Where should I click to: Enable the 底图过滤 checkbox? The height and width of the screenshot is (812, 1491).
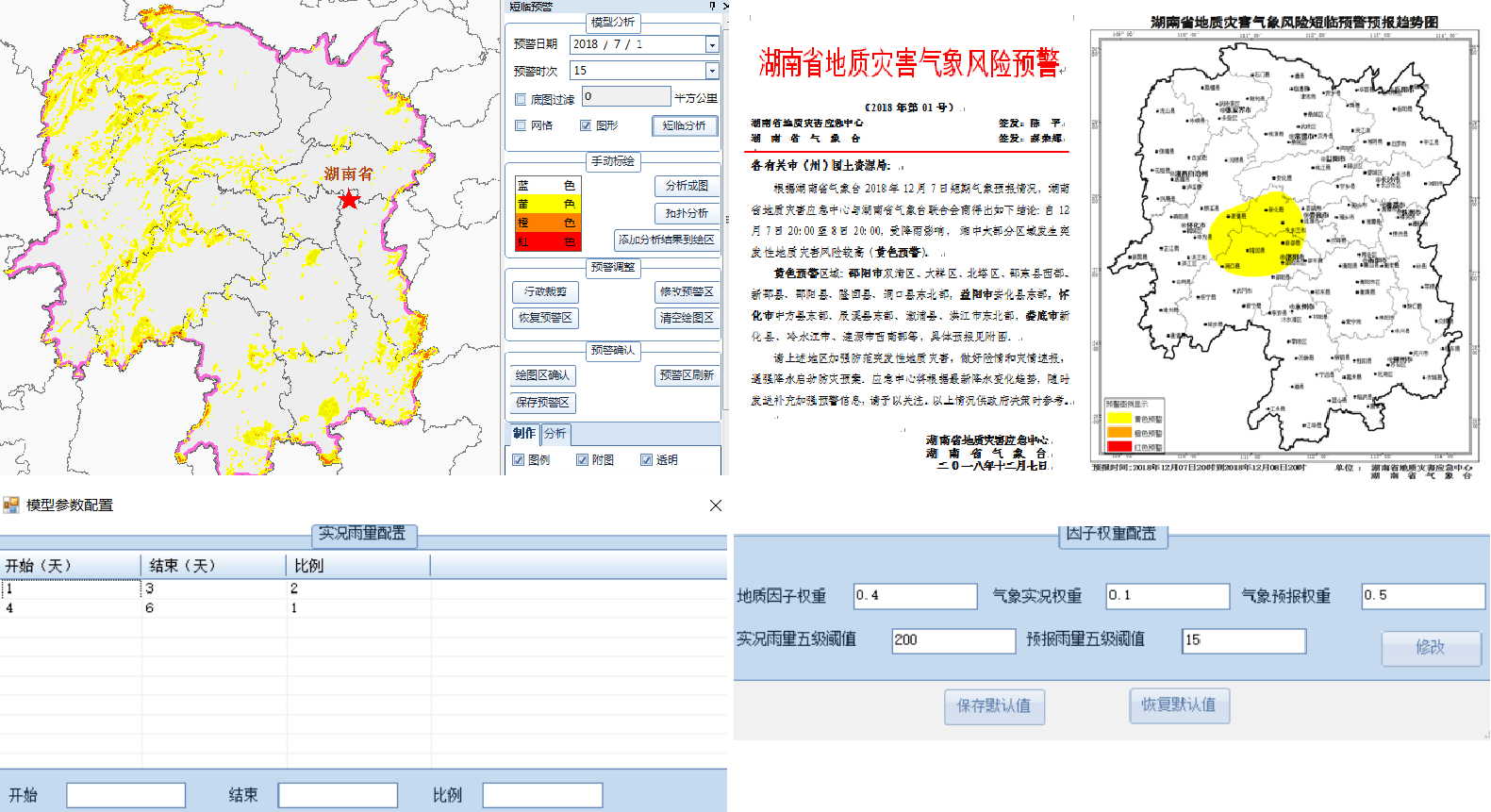click(521, 99)
